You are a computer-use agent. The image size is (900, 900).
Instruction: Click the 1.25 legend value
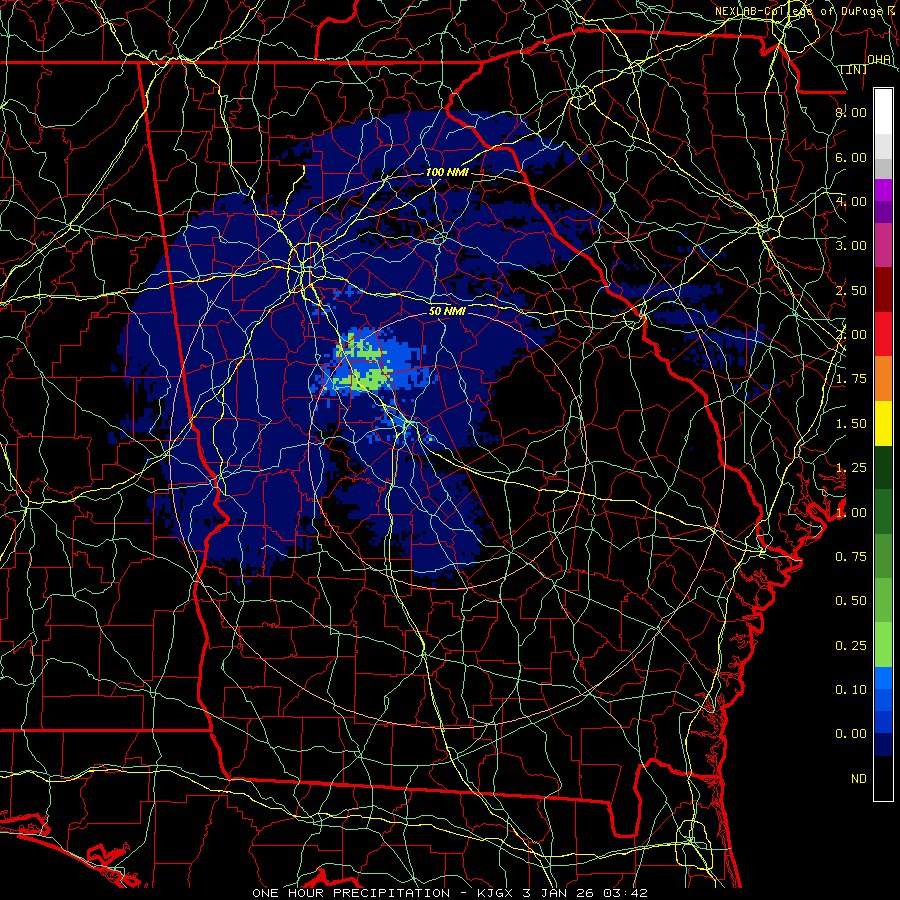851,468
